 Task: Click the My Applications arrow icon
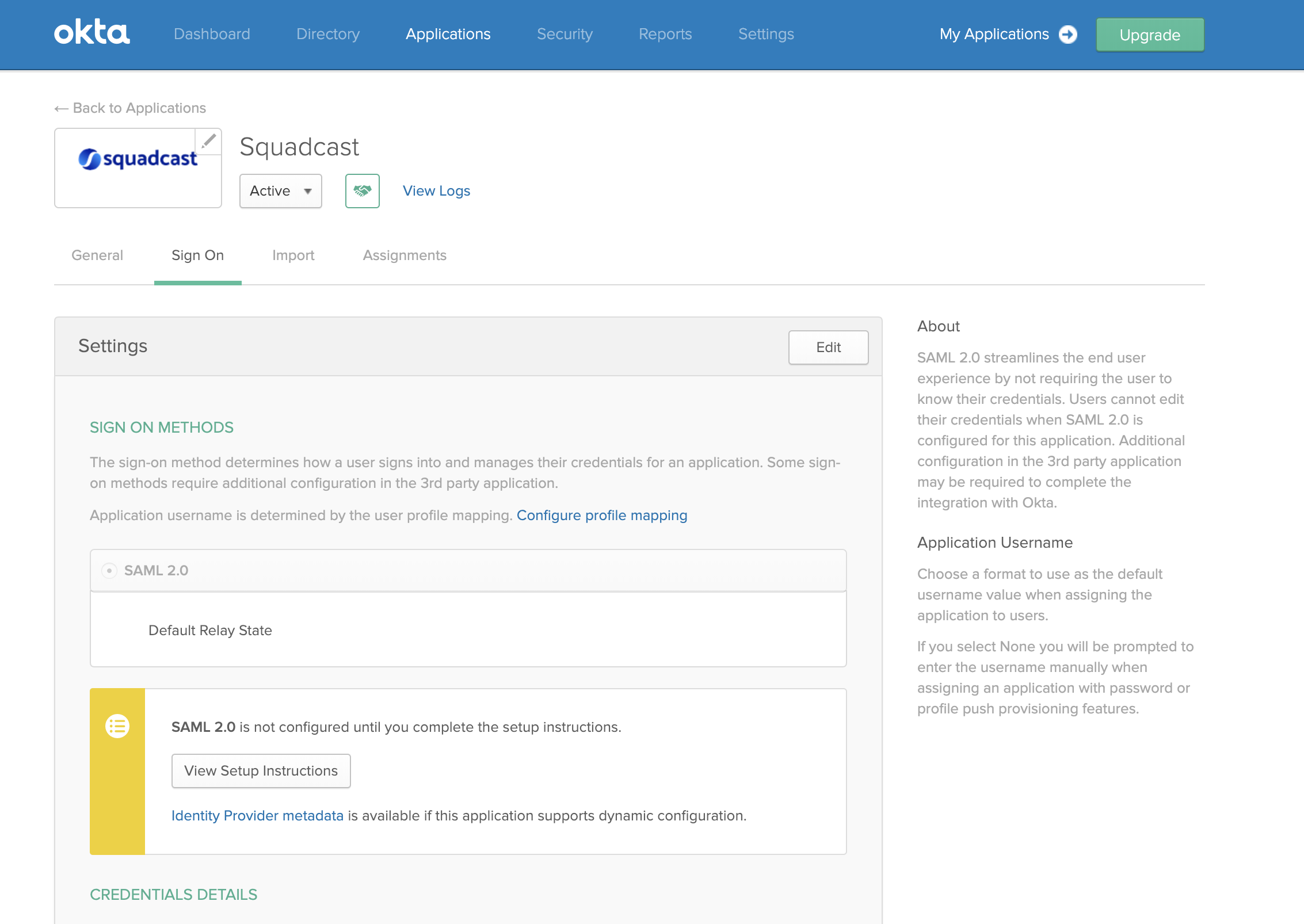[x=1068, y=35]
